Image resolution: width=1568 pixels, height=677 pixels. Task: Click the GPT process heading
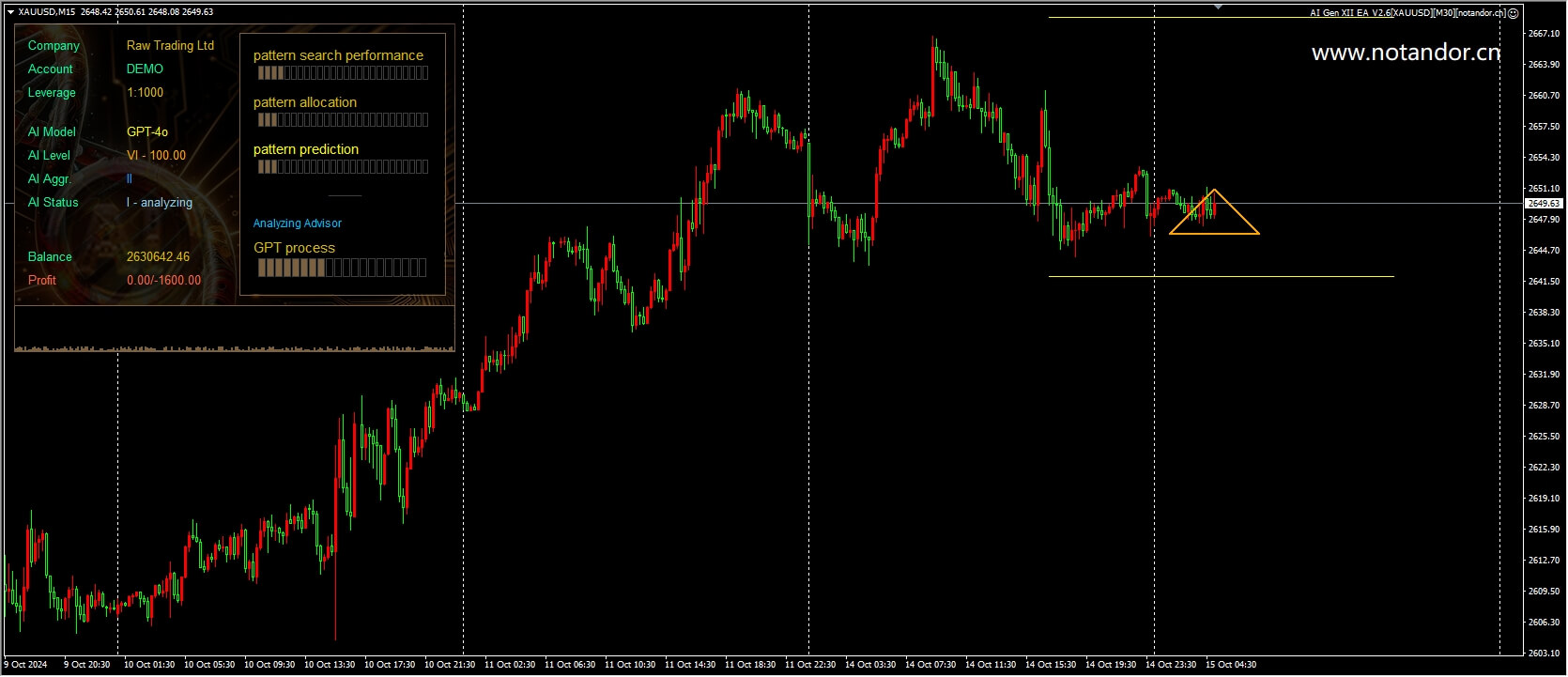point(294,248)
